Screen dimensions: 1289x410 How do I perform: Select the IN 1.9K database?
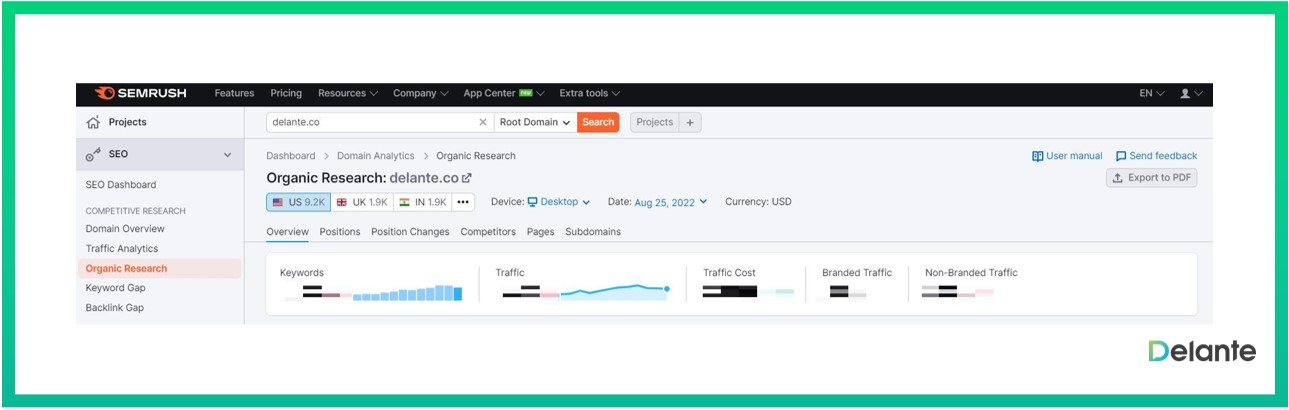(422, 202)
